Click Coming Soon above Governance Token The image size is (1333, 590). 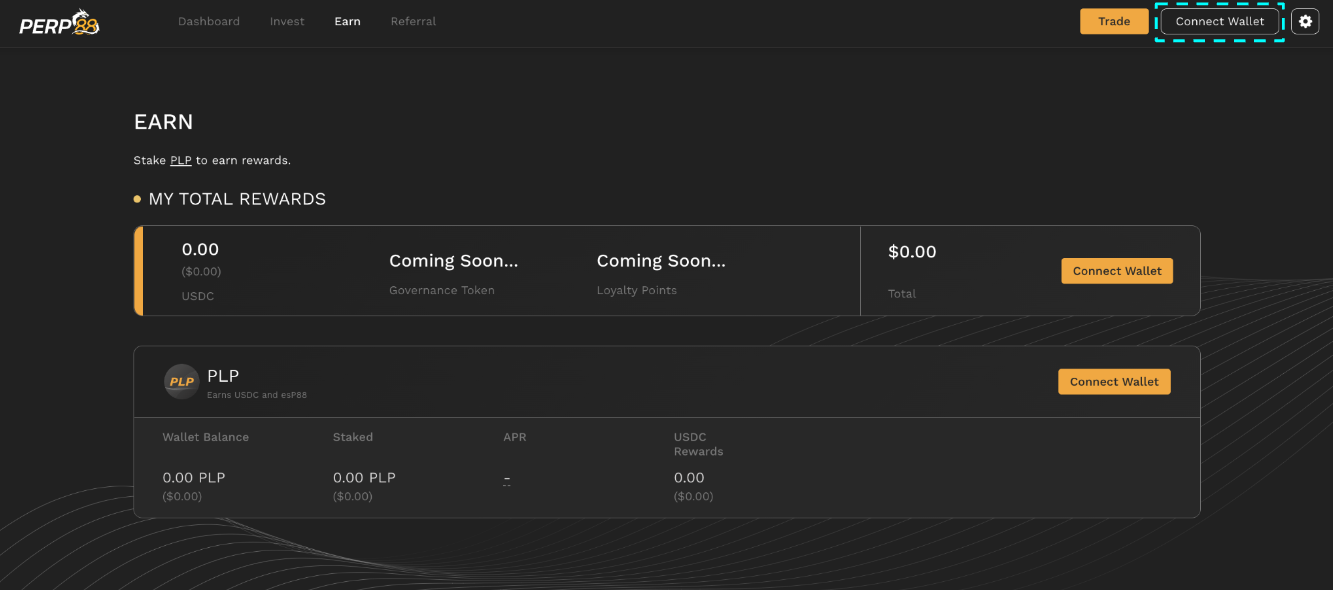454,261
